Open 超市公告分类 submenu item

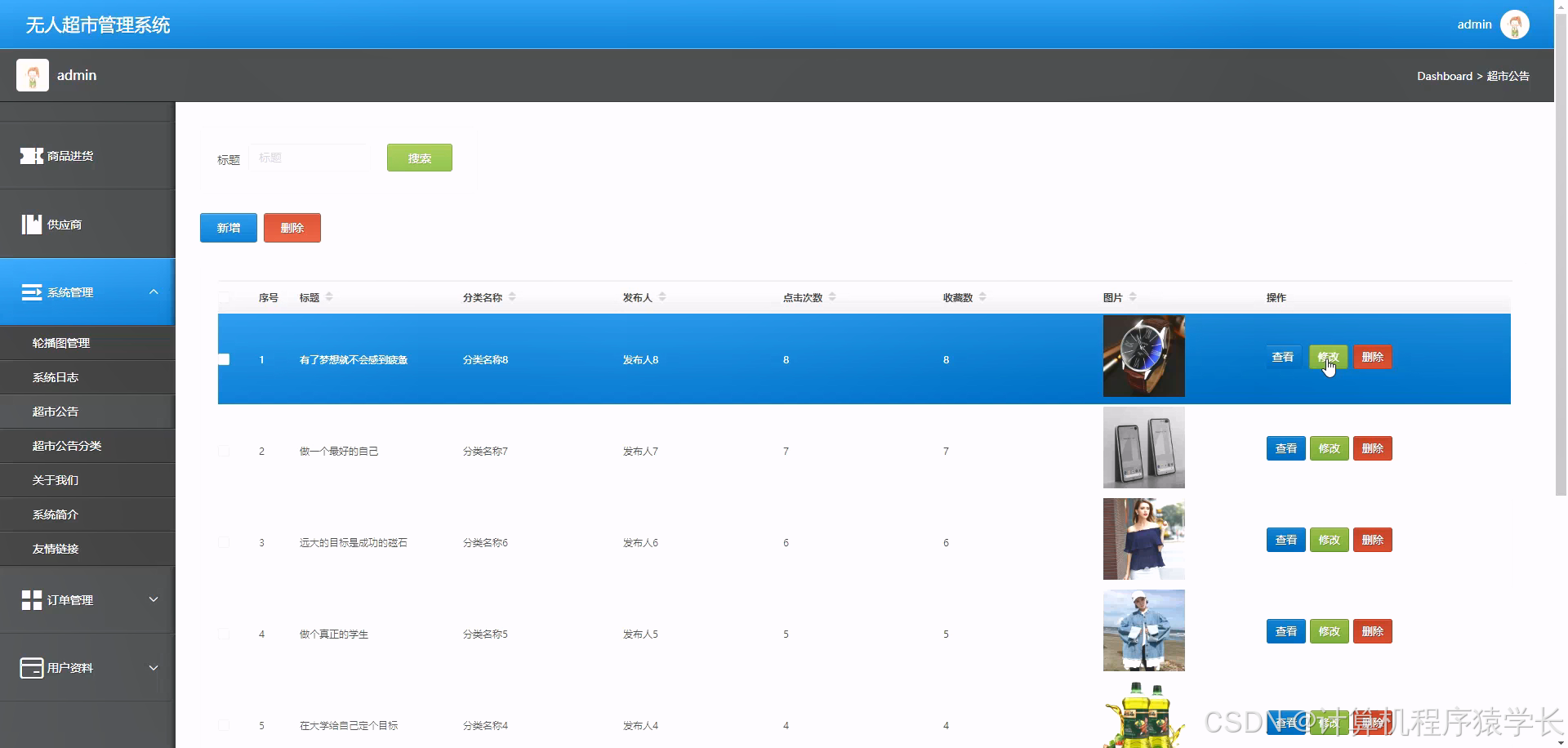tap(87, 446)
